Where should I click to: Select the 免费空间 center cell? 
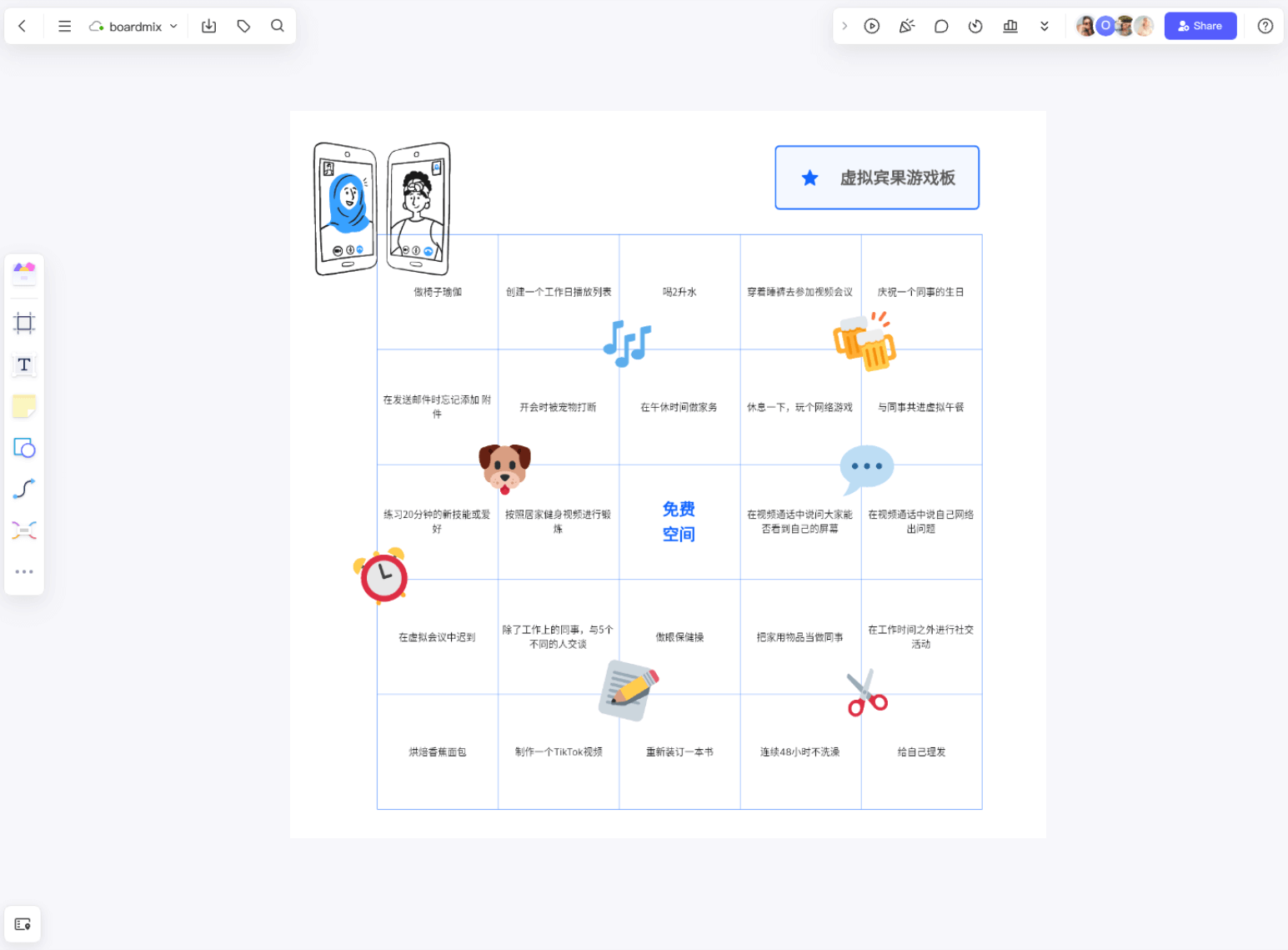click(x=679, y=522)
